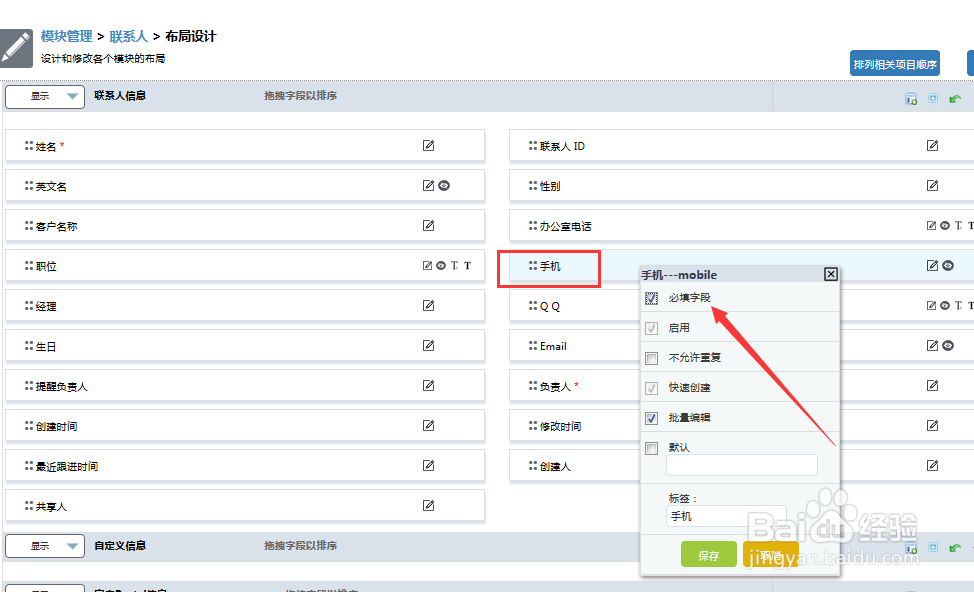Open edit properties for 英文名 field
Image resolution: width=974 pixels, height=592 pixels.
point(428,185)
